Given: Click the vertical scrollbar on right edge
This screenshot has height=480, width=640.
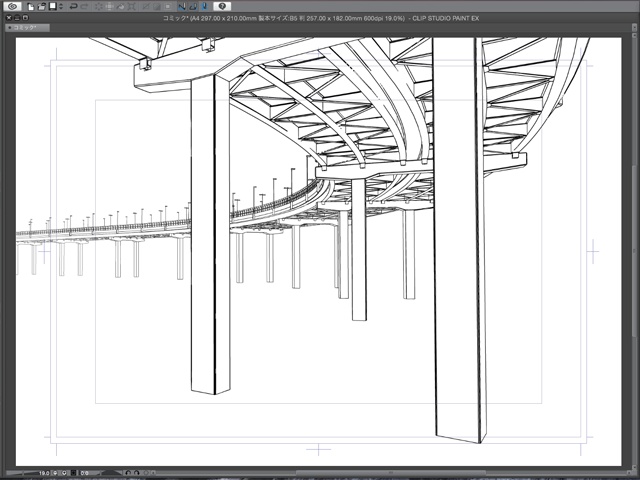Looking at the screenshot, I should 635,253.
